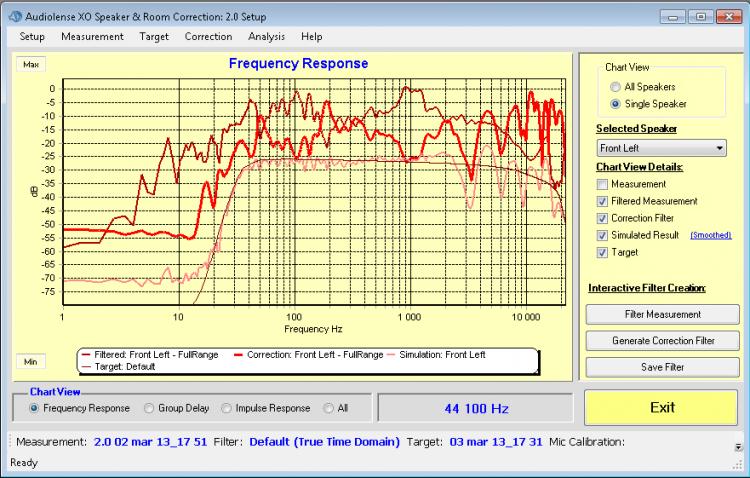Choose Group Delay chart view
This screenshot has height=478, width=750.
click(x=150, y=408)
